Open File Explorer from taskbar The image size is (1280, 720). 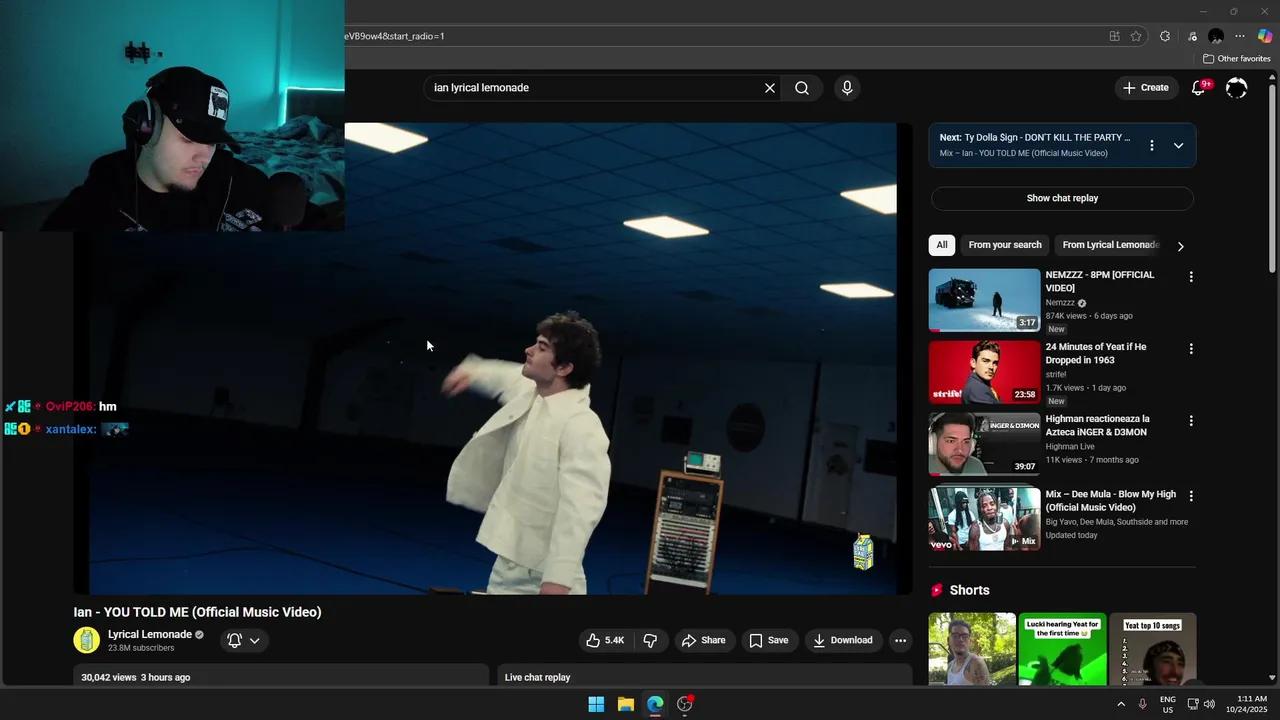(x=626, y=704)
